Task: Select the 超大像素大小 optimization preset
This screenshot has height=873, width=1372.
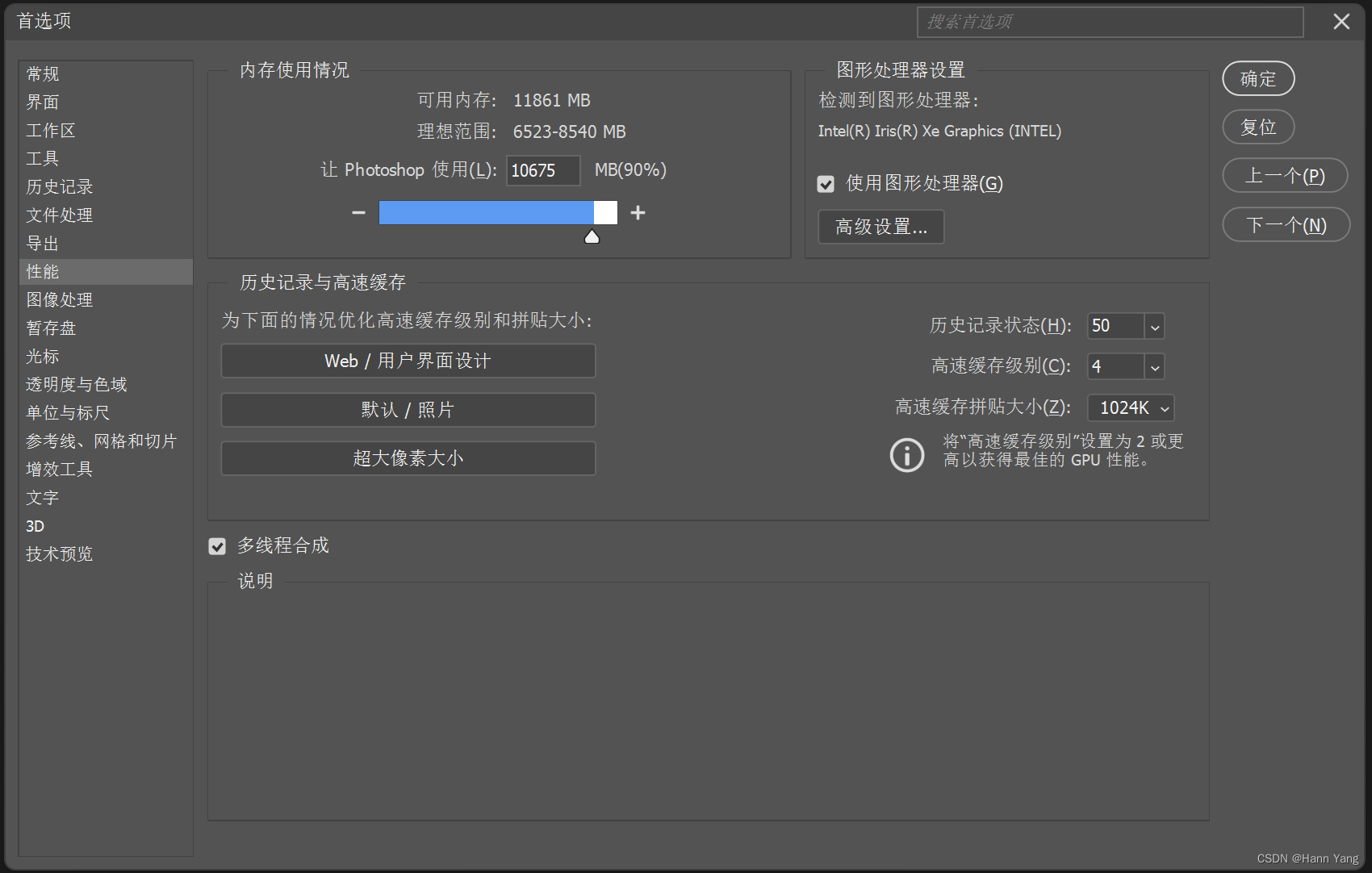Action: (x=408, y=458)
